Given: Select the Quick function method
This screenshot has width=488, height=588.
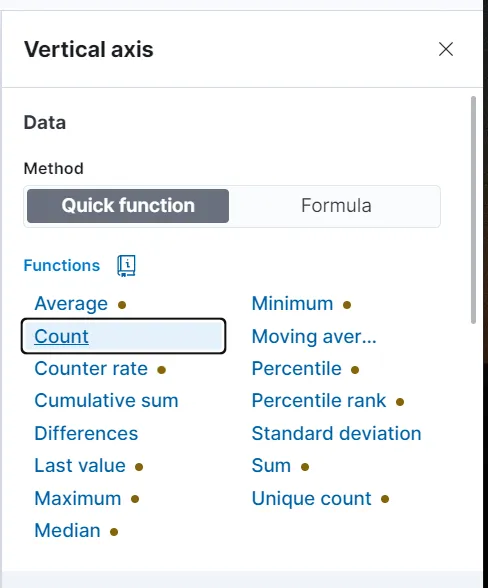Looking at the screenshot, I should click(128, 206).
